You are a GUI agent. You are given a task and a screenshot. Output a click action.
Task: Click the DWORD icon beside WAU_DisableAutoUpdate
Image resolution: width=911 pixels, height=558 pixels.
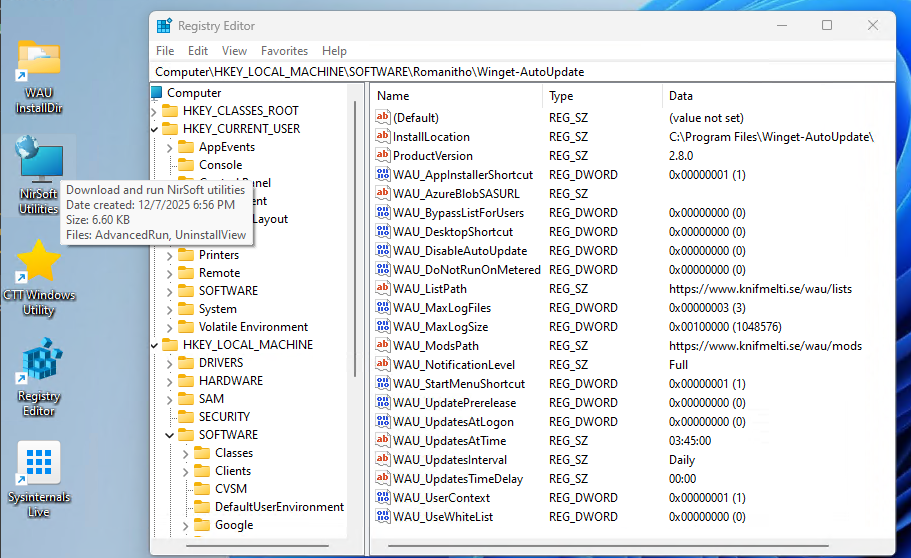coord(382,251)
